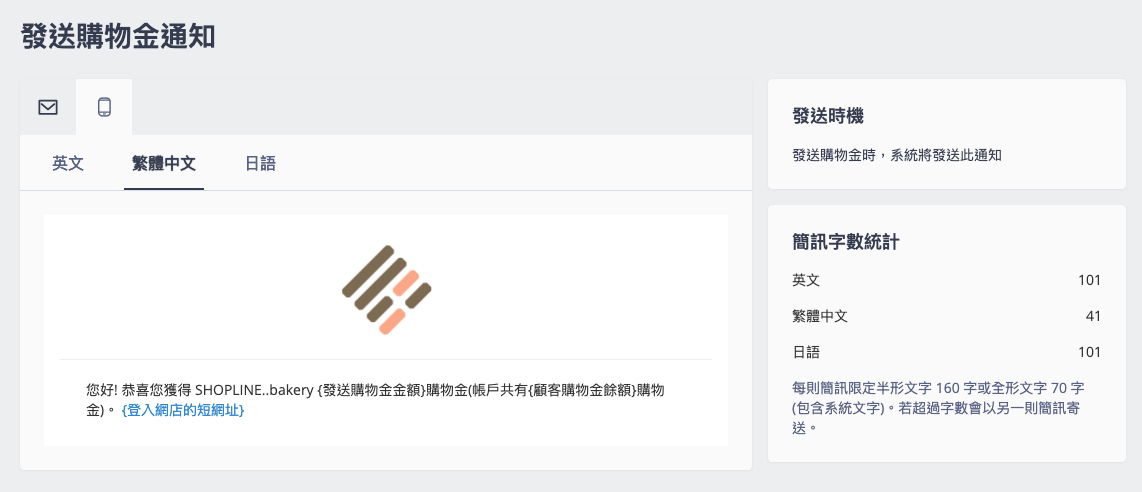The height and width of the screenshot is (492, 1142).
Task: Open the 英文 language tab
Action: pos(68,163)
